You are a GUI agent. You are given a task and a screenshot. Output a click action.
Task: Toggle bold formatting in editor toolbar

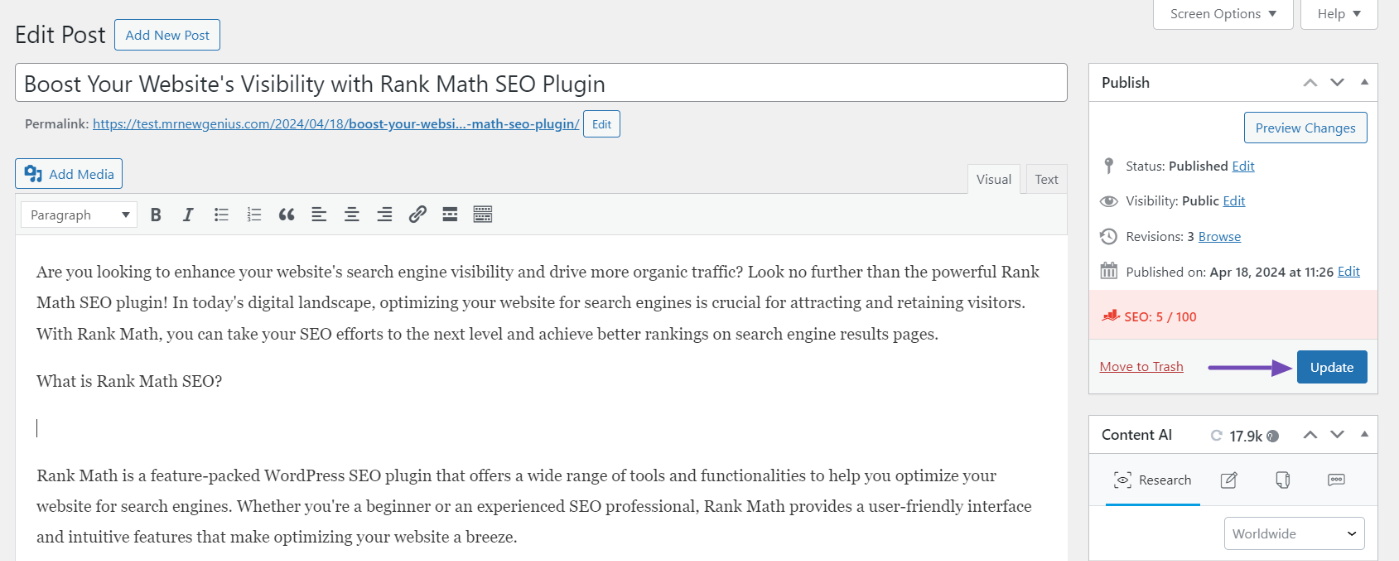click(x=156, y=214)
